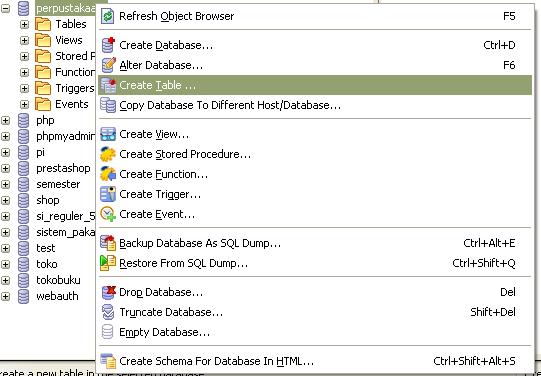
Task: Click the Create Event clock icon
Action: (x=108, y=214)
